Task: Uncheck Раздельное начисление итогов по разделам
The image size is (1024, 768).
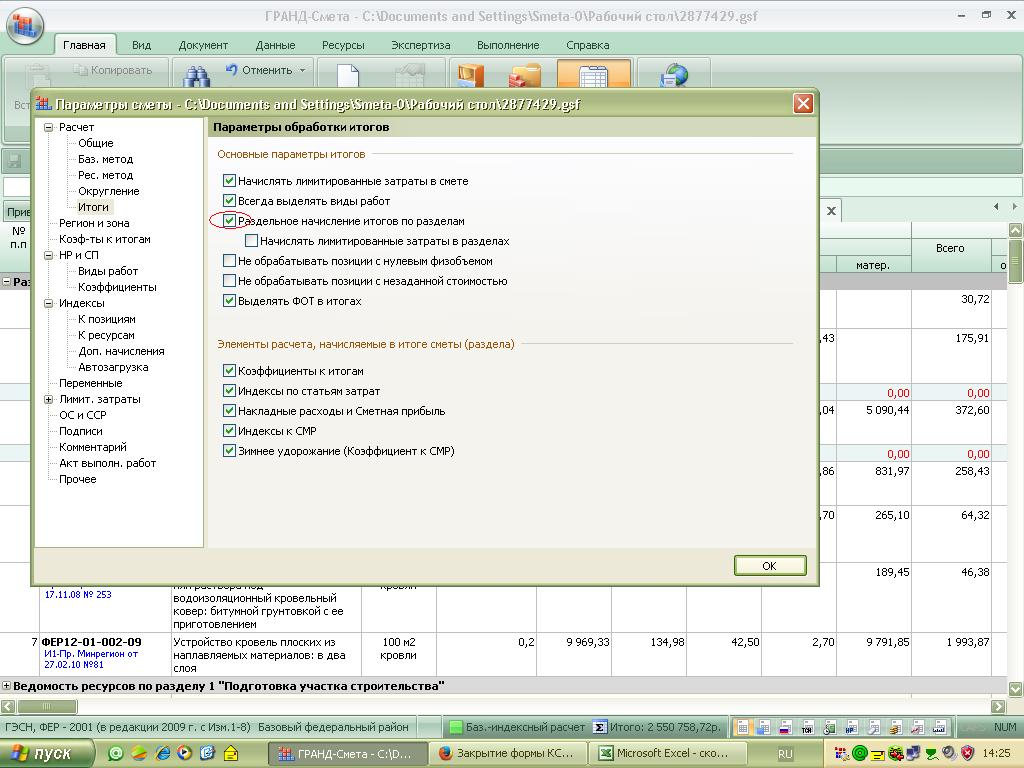Action: pos(230,221)
